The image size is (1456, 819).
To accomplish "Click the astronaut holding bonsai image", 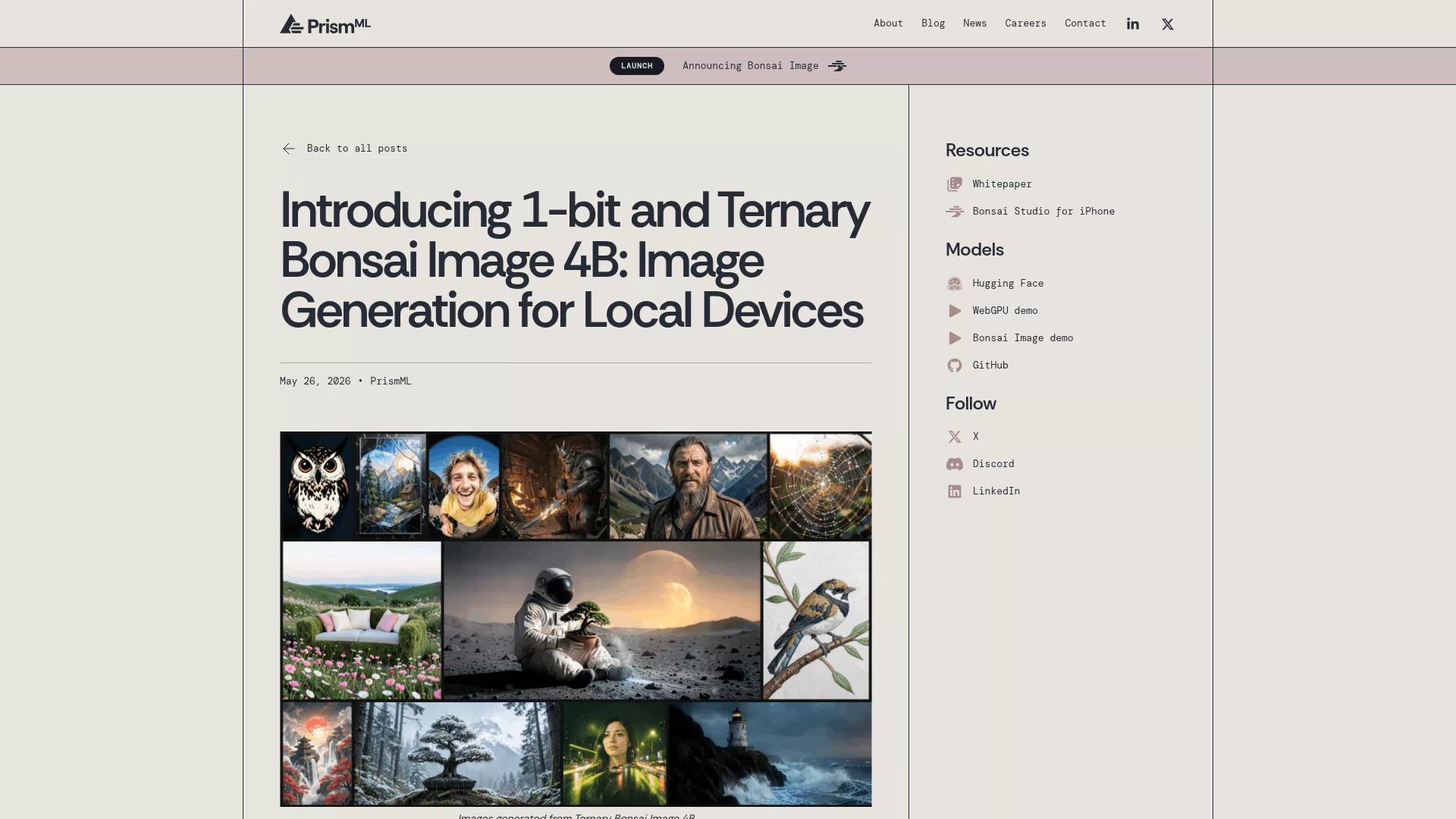I will 601,620.
